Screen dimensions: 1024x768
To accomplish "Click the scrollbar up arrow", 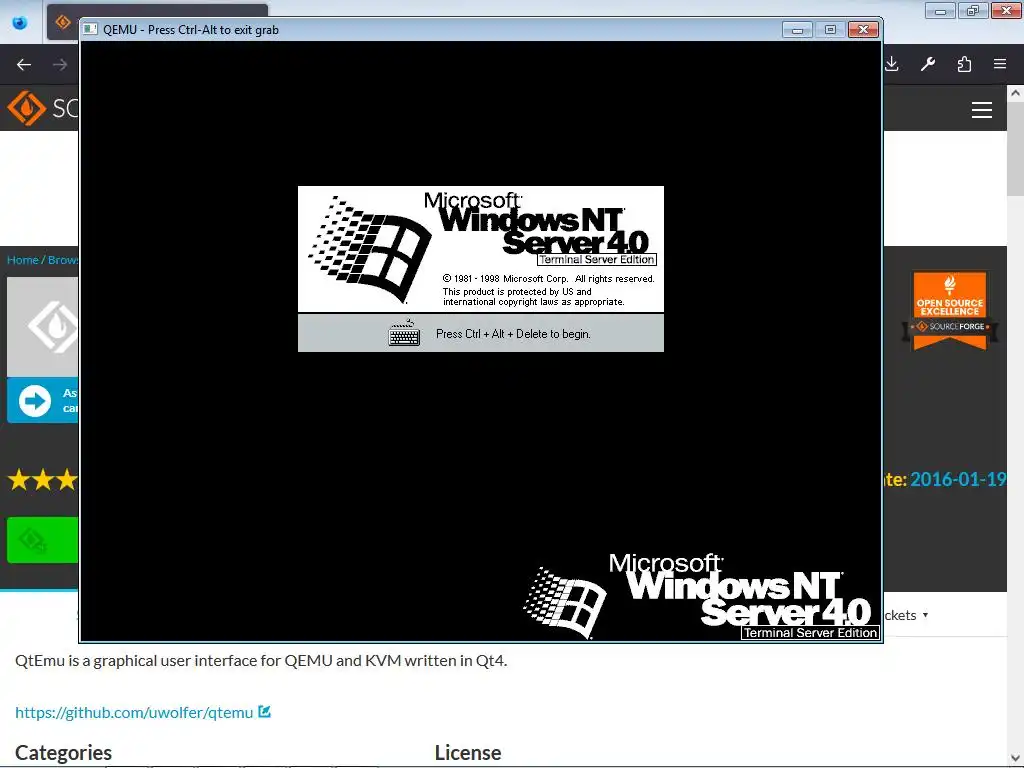I will (1015, 93).
